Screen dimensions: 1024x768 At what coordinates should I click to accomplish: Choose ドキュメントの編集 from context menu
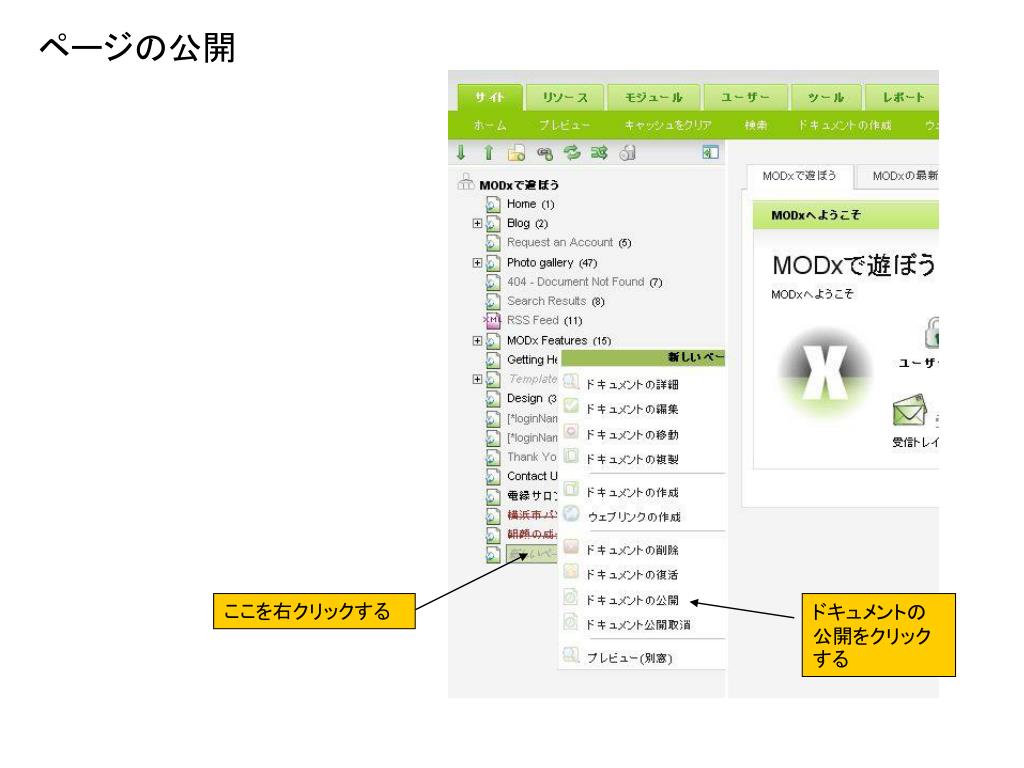632,409
